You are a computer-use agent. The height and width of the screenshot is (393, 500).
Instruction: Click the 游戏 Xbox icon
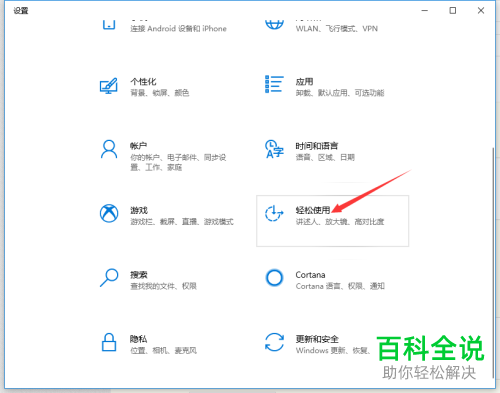(x=109, y=213)
